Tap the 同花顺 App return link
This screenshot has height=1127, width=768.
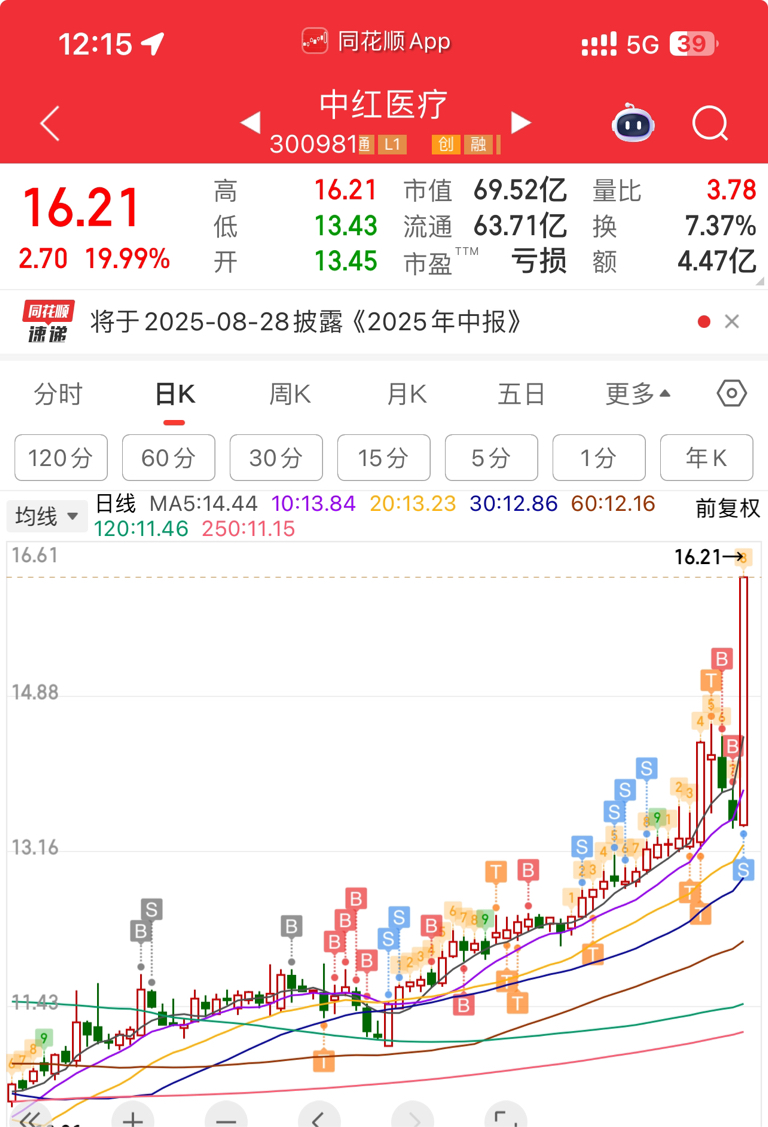(x=376, y=42)
